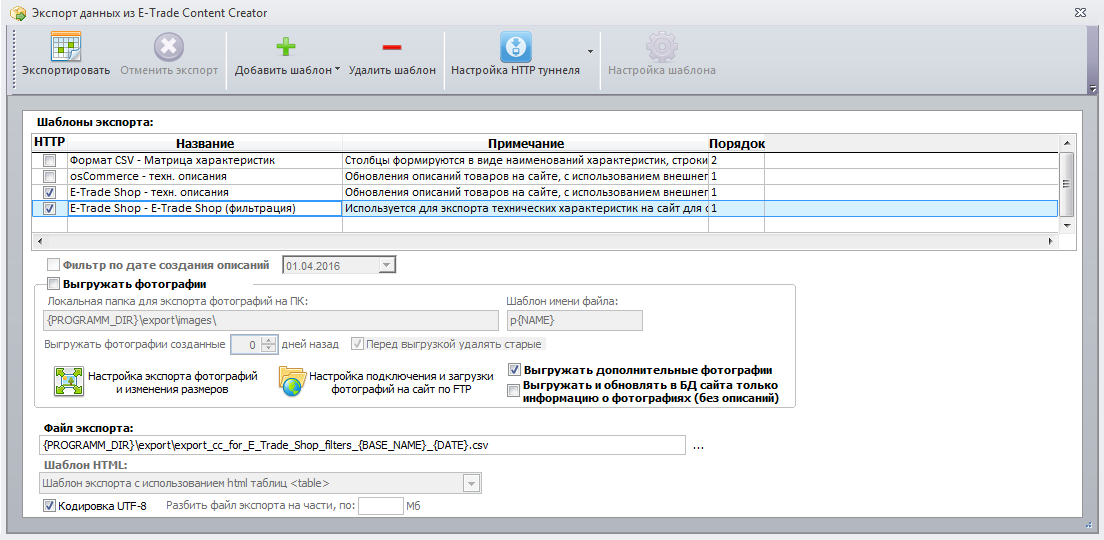Toggle HTTP checkbox for Формат CSV row

point(49,161)
